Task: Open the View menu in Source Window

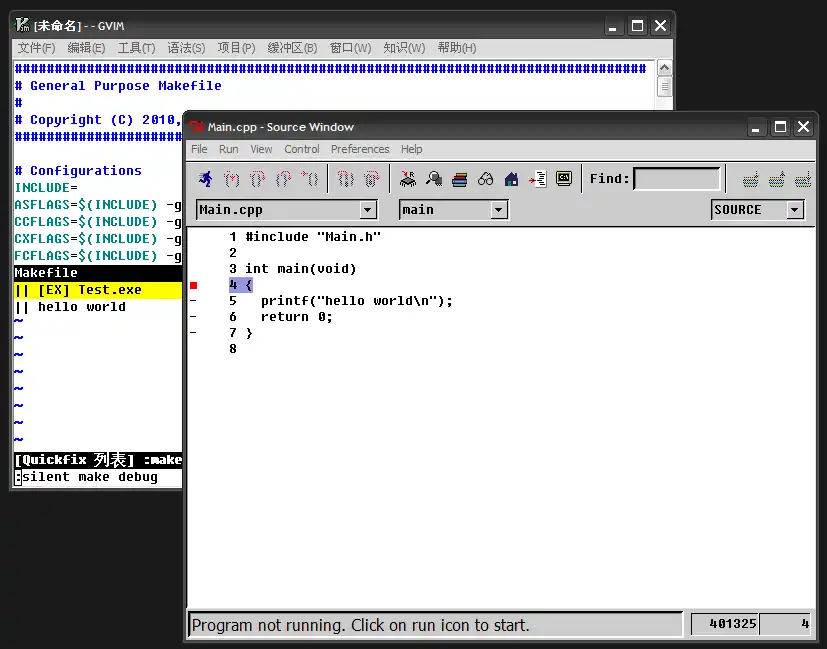Action: click(261, 149)
